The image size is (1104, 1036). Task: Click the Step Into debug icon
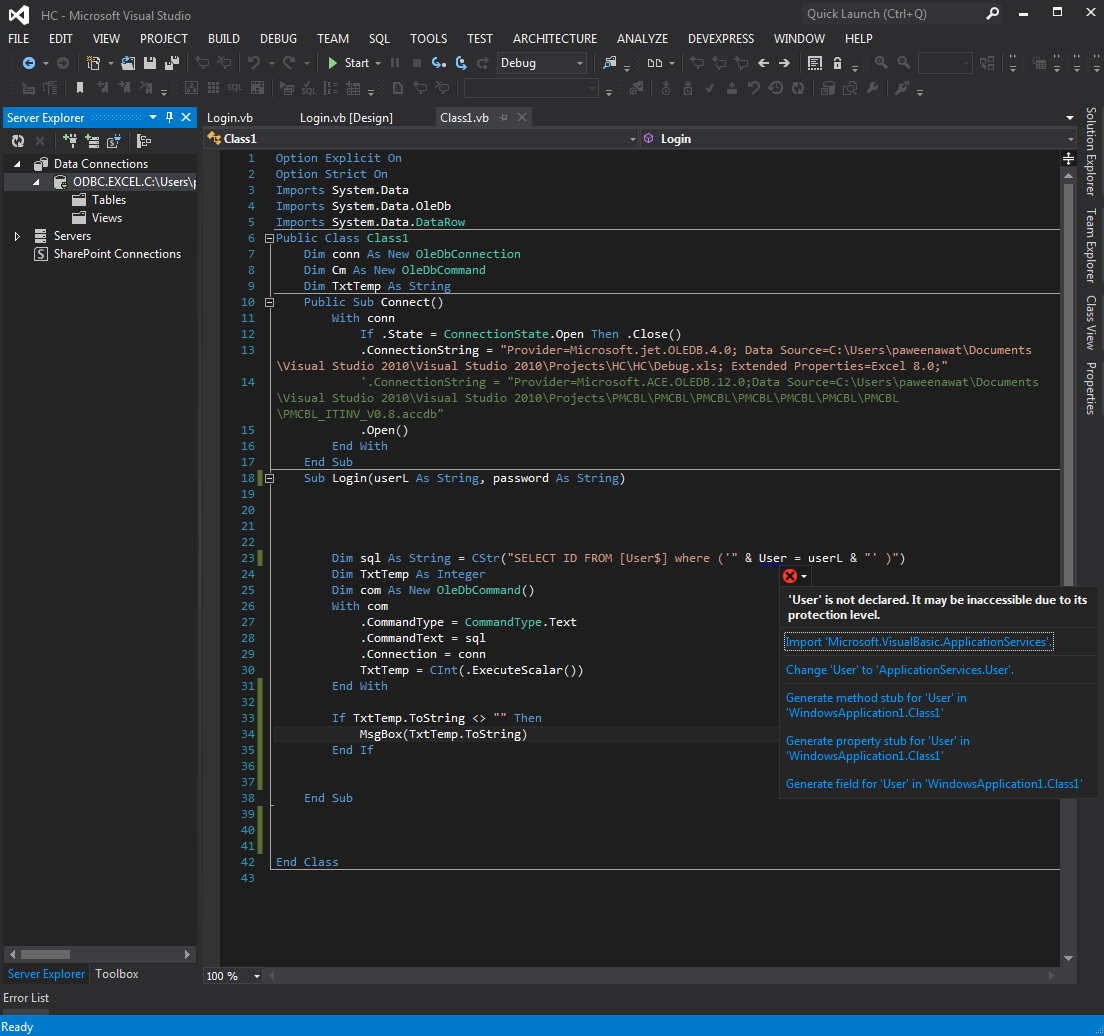coord(439,63)
